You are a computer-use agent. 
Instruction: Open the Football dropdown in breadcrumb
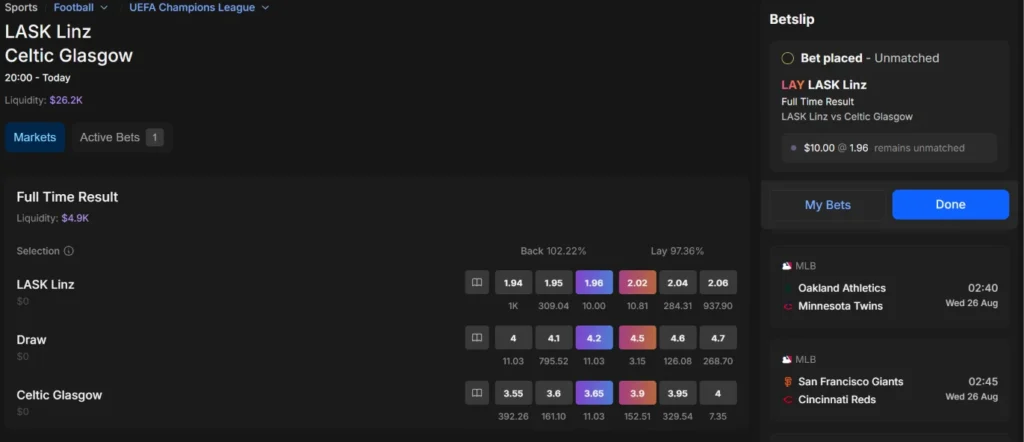pyautogui.click(x=81, y=7)
